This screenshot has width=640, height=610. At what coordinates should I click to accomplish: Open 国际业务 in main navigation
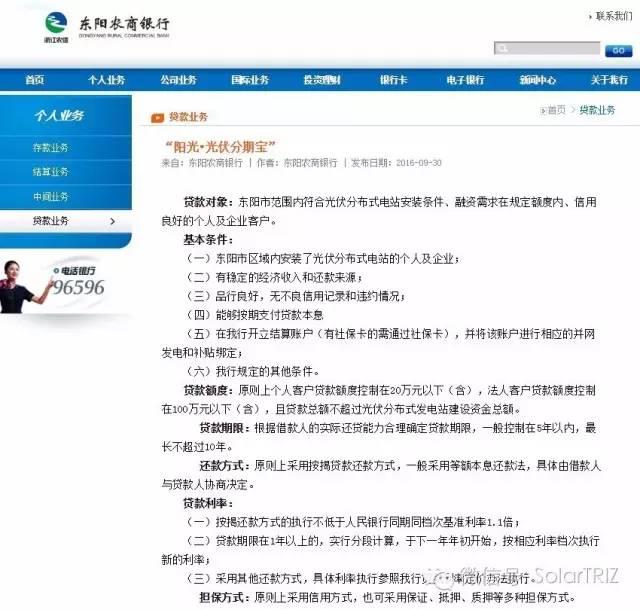pos(250,80)
